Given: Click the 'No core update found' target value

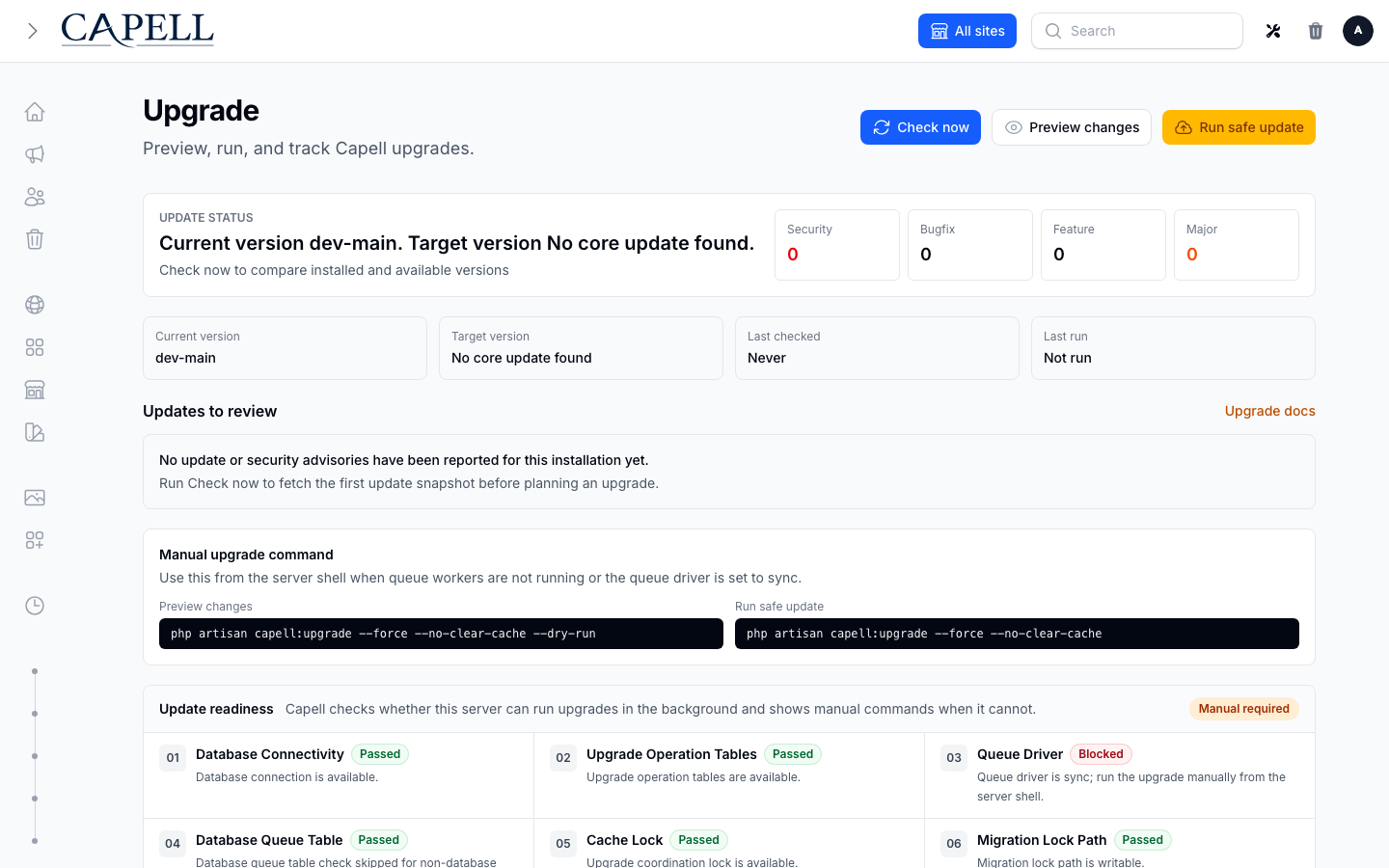Looking at the screenshot, I should (x=522, y=358).
